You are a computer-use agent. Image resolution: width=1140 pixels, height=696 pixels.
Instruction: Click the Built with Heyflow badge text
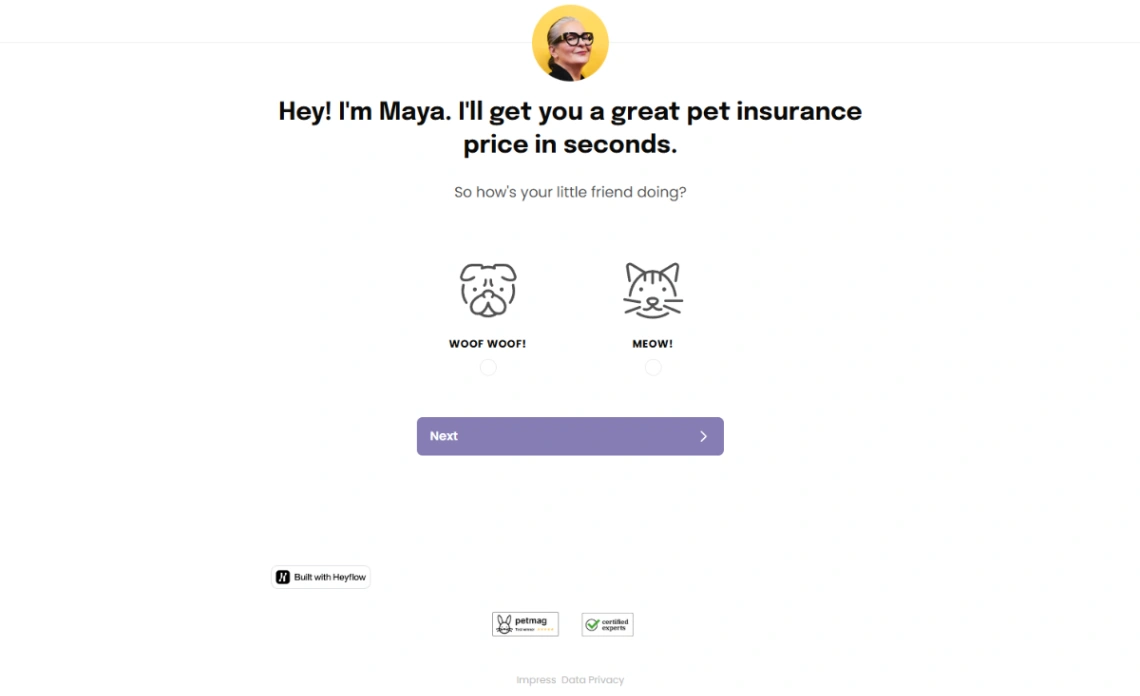(330, 577)
